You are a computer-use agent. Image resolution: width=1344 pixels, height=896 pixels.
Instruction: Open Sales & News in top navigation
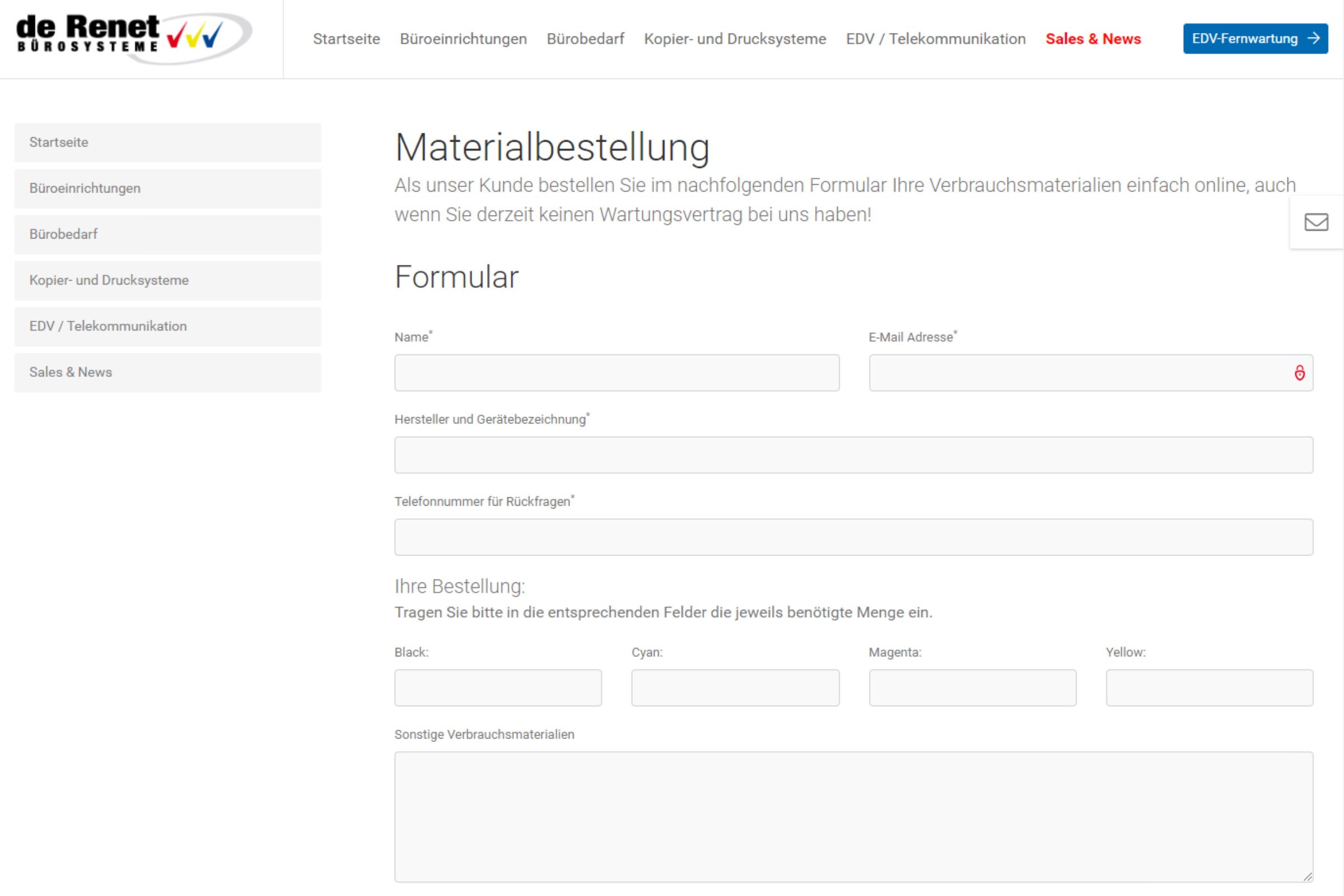pos(1093,39)
